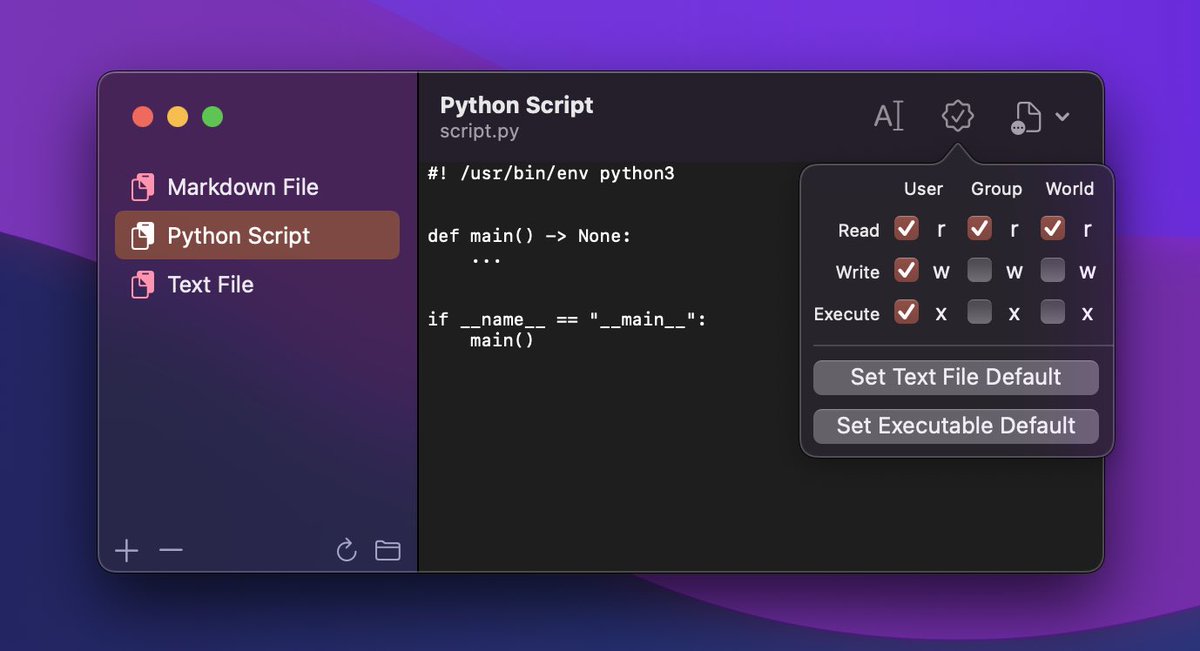Click the Text File row icon

(x=142, y=285)
